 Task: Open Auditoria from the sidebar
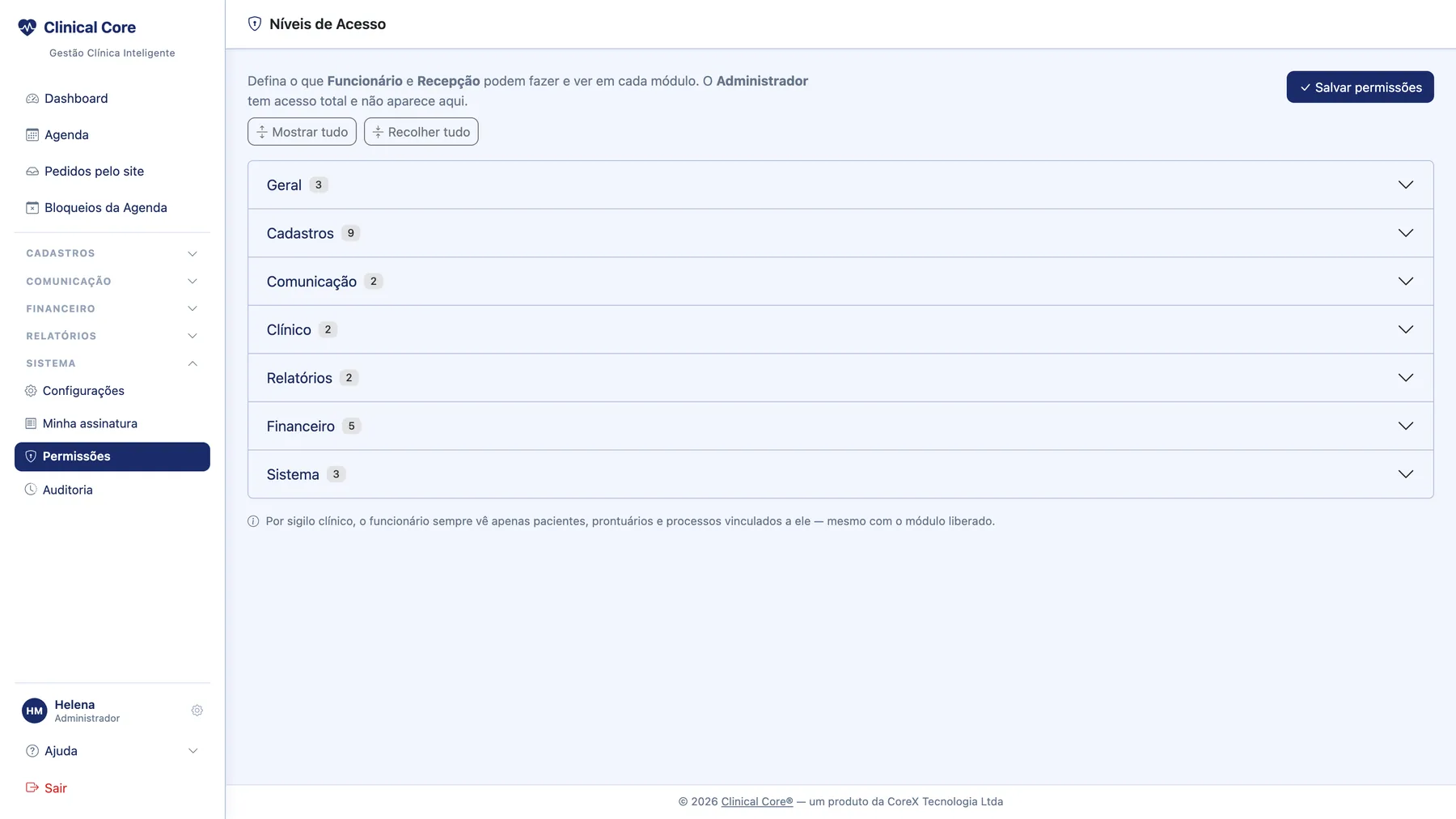tap(112, 490)
